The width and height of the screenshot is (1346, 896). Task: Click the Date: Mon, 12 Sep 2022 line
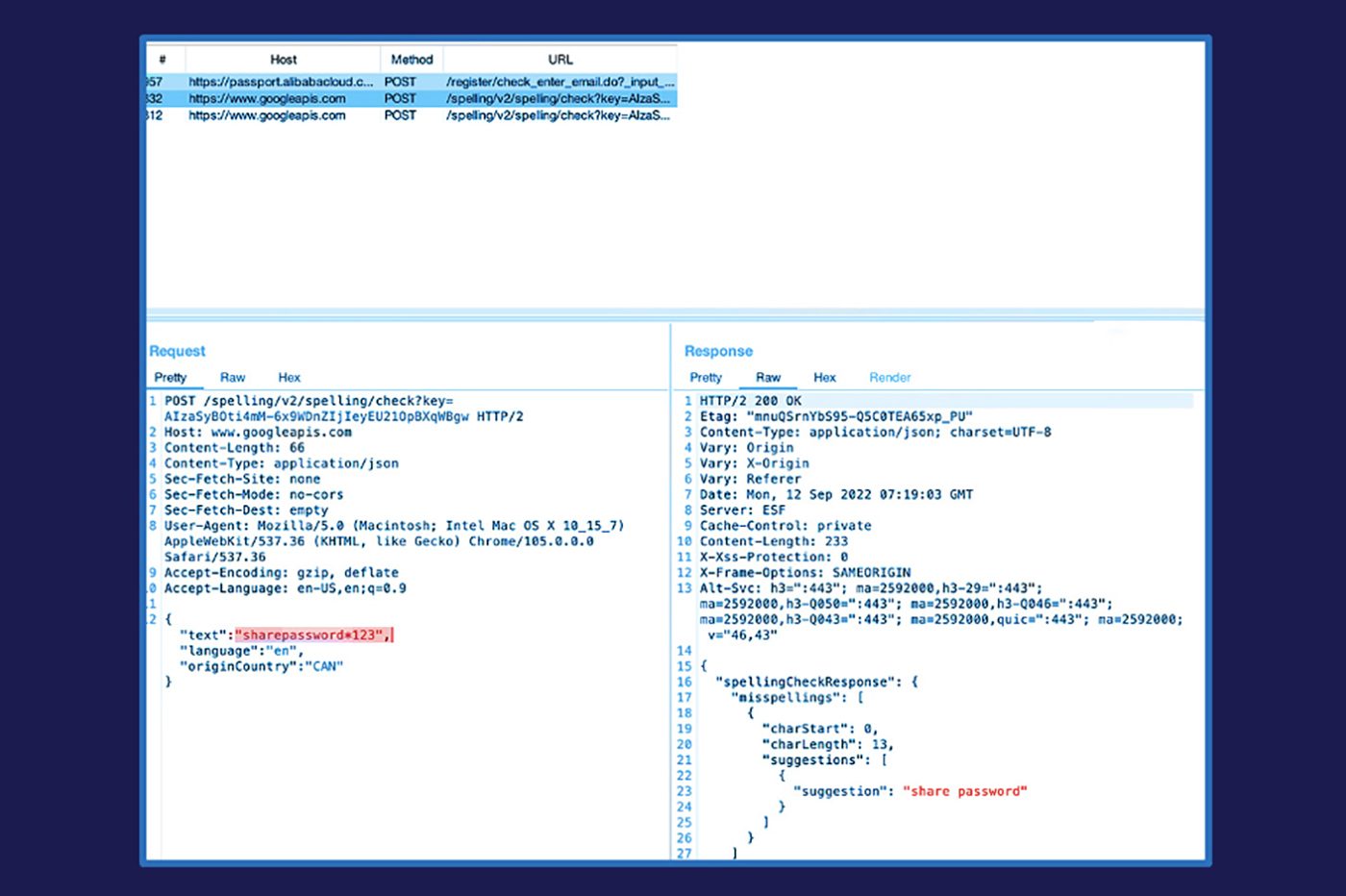(836, 494)
